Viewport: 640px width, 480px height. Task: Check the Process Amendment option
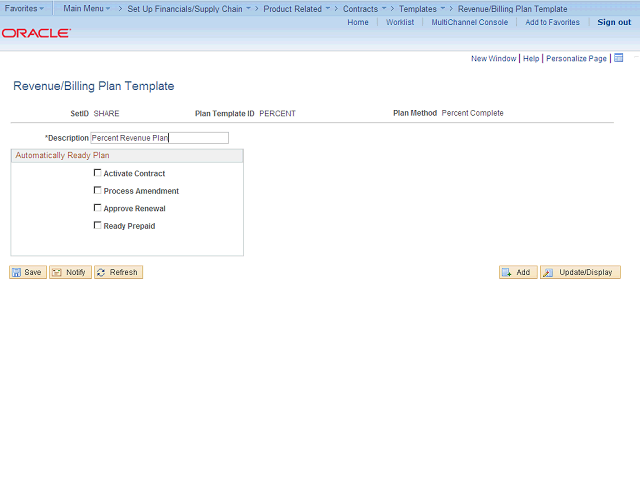98,190
